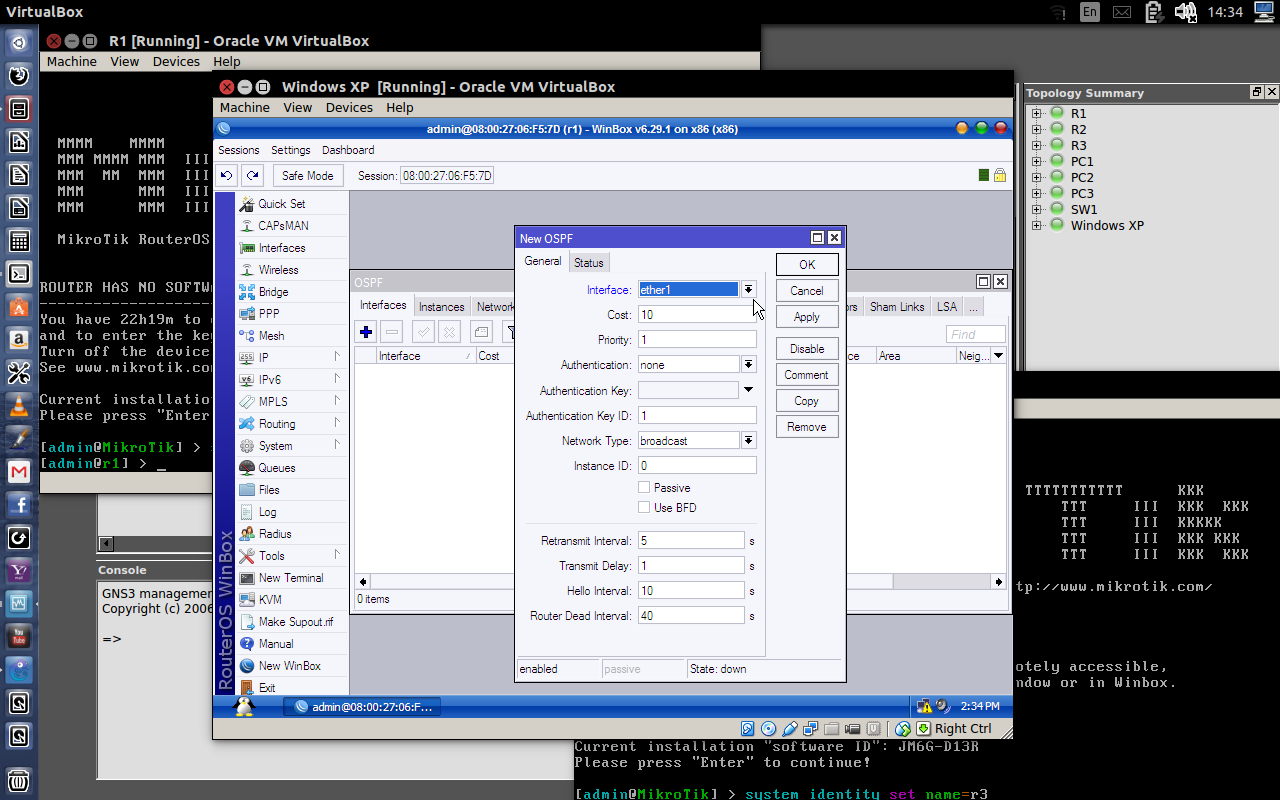Image resolution: width=1280 pixels, height=800 pixels.
Task: Expand the Authentication Key arrow
Action: [748, 390]
